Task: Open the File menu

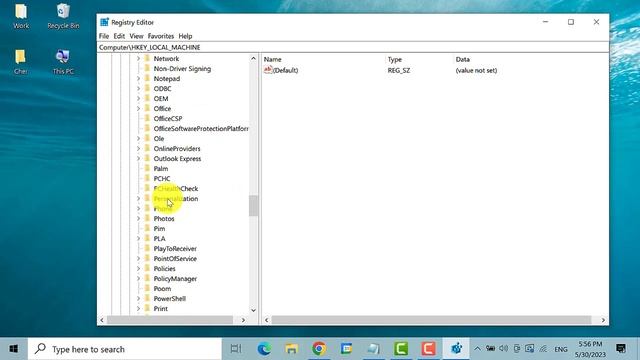Action: (x=104, y=36)
